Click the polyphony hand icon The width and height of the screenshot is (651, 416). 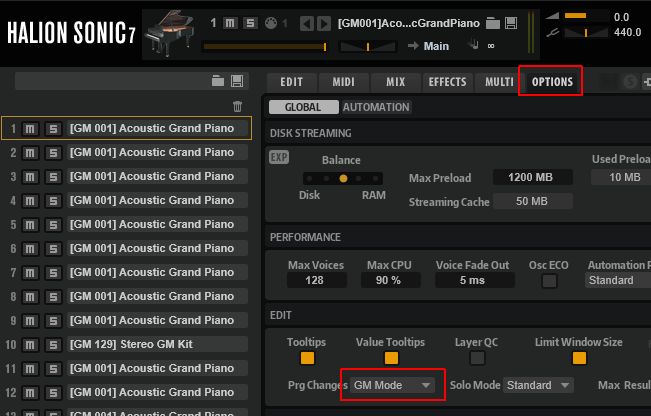474,45
